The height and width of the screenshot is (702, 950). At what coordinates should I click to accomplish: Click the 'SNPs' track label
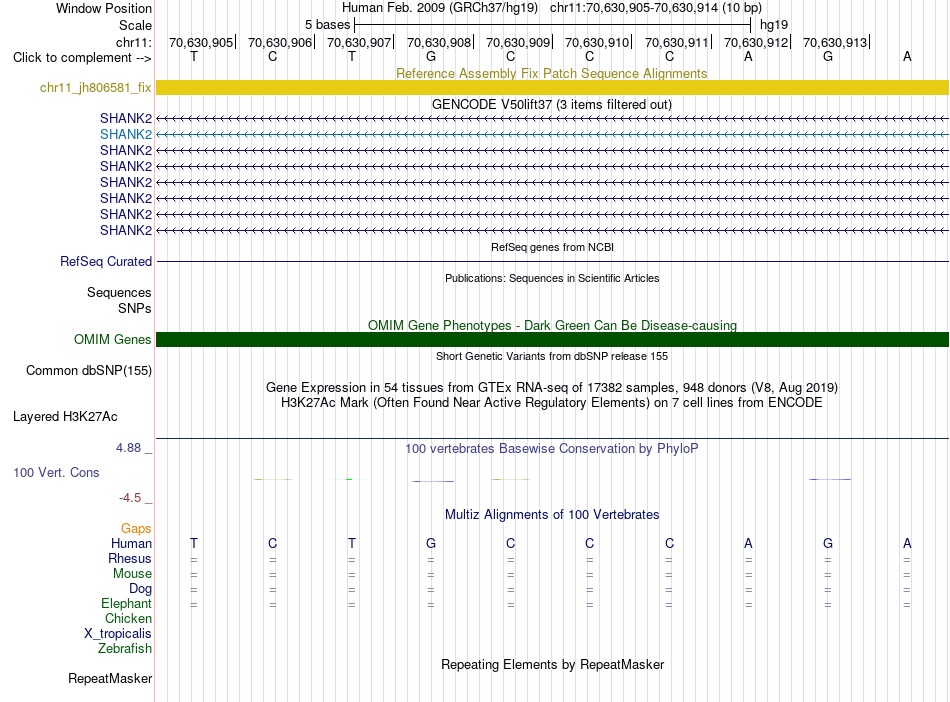pyautogui.click(x=135, y=308)
